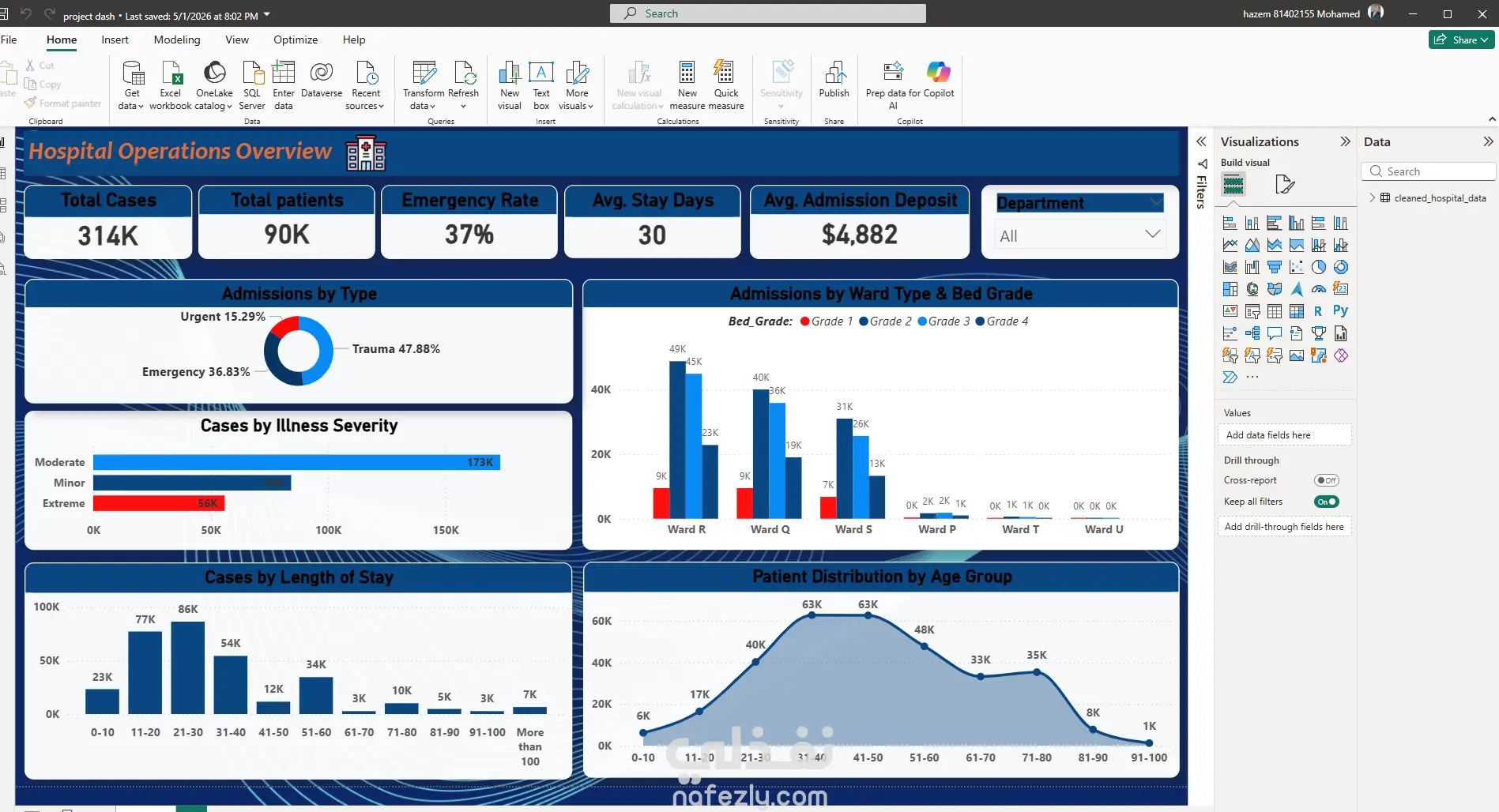This screenshot has width=1499, height=812.
Task: Click Quick measure icon
Action: click(x=726, y=85)
